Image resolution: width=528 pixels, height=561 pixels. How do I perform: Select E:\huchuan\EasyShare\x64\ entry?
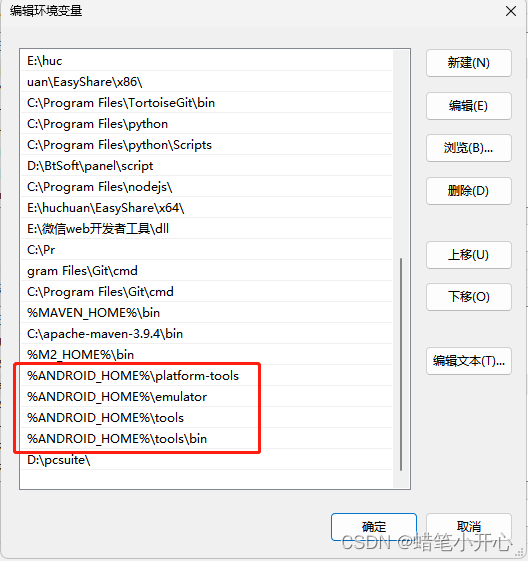click(207, 208)
